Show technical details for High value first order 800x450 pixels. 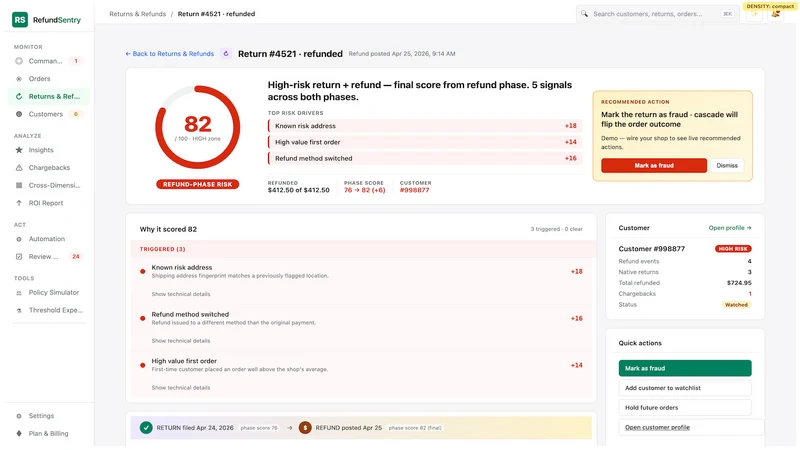(181, 387)
